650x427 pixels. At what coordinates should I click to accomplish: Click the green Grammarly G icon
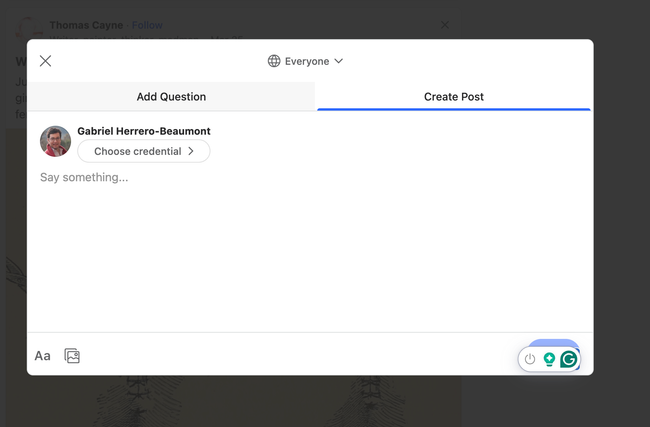568,359
